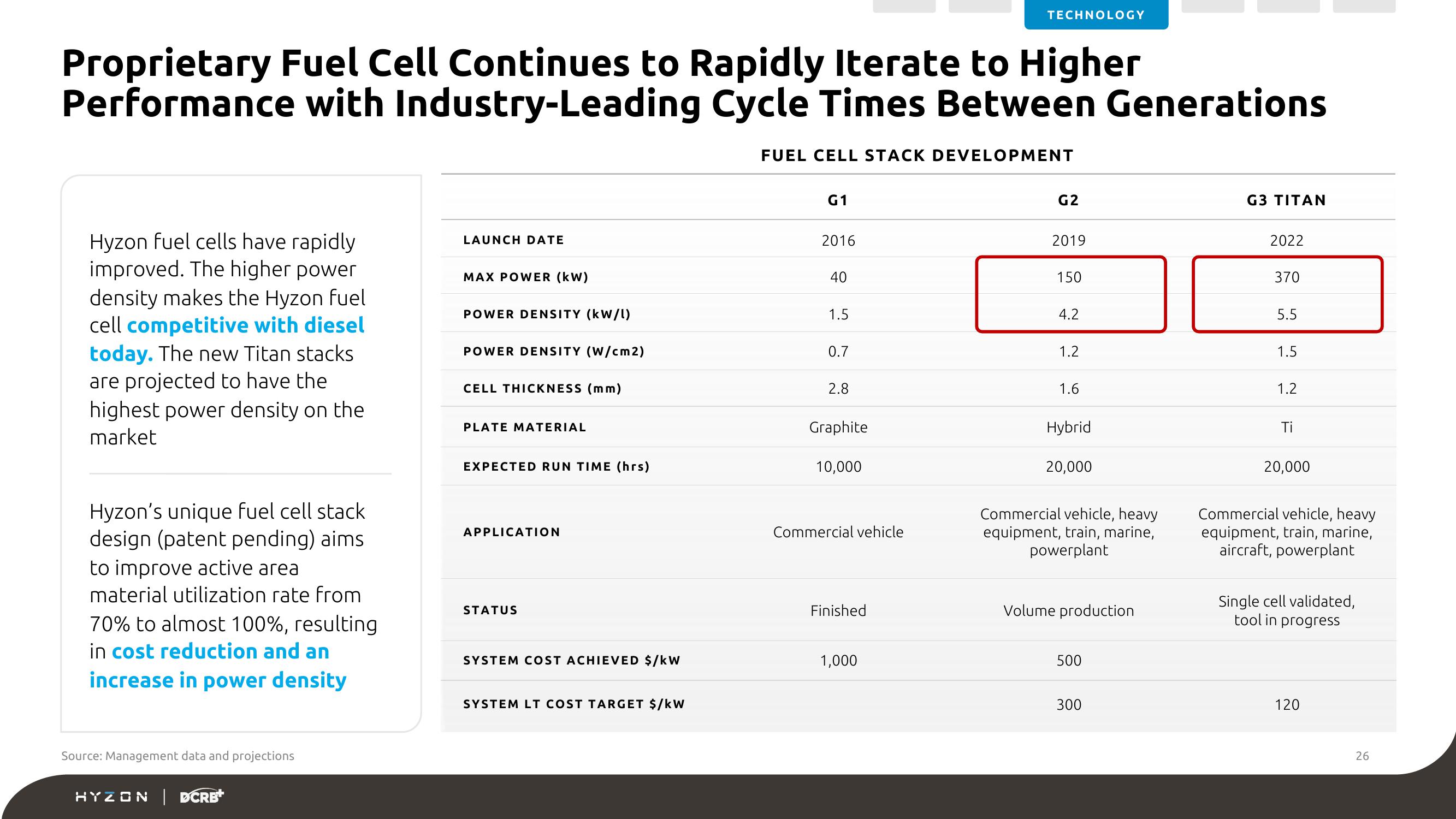
Task: Click G3 launch date 2022
Action: coord(1287,241)
